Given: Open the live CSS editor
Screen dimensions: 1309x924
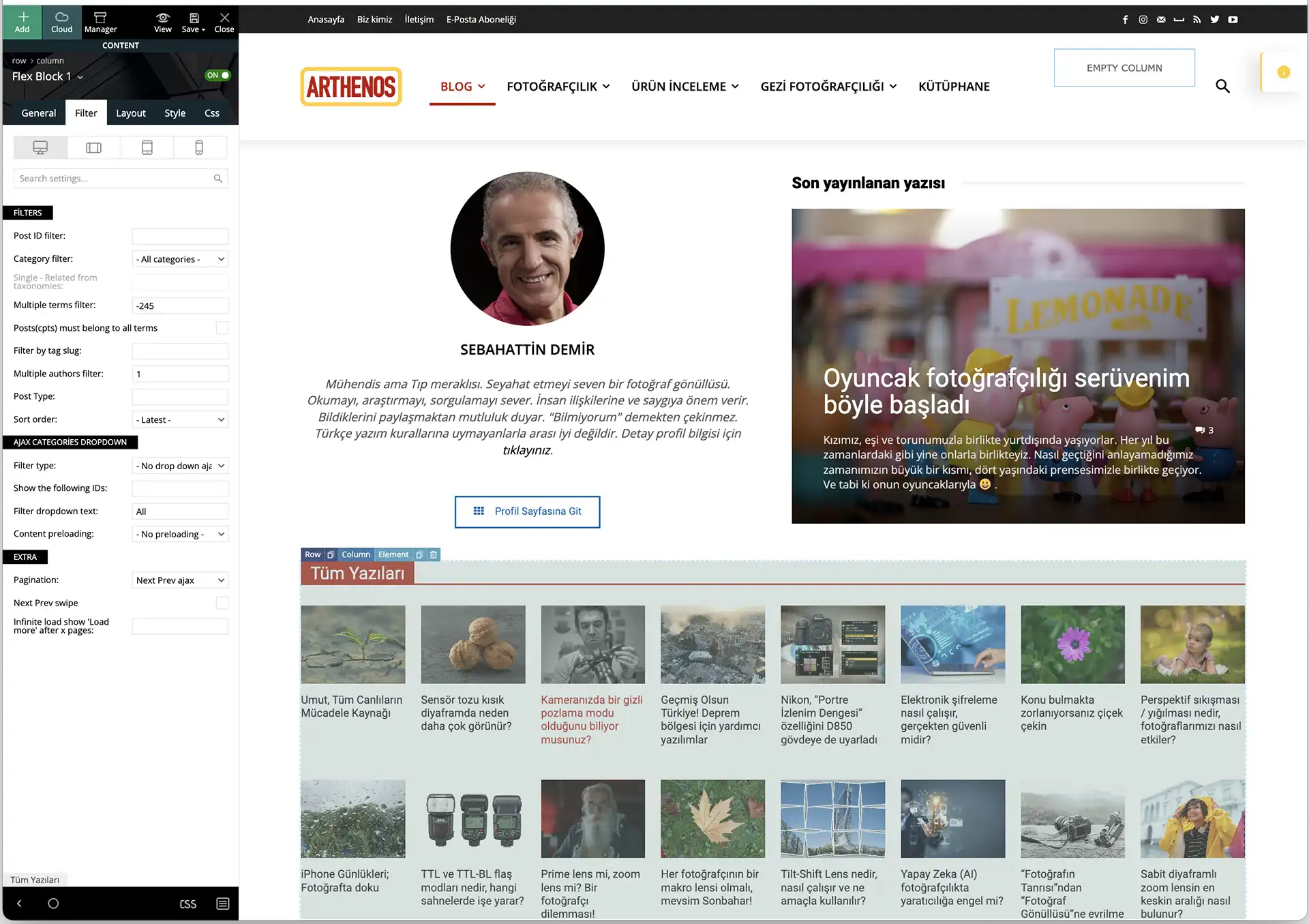Looking at the screenshot, I should click(x=187, y=904).
